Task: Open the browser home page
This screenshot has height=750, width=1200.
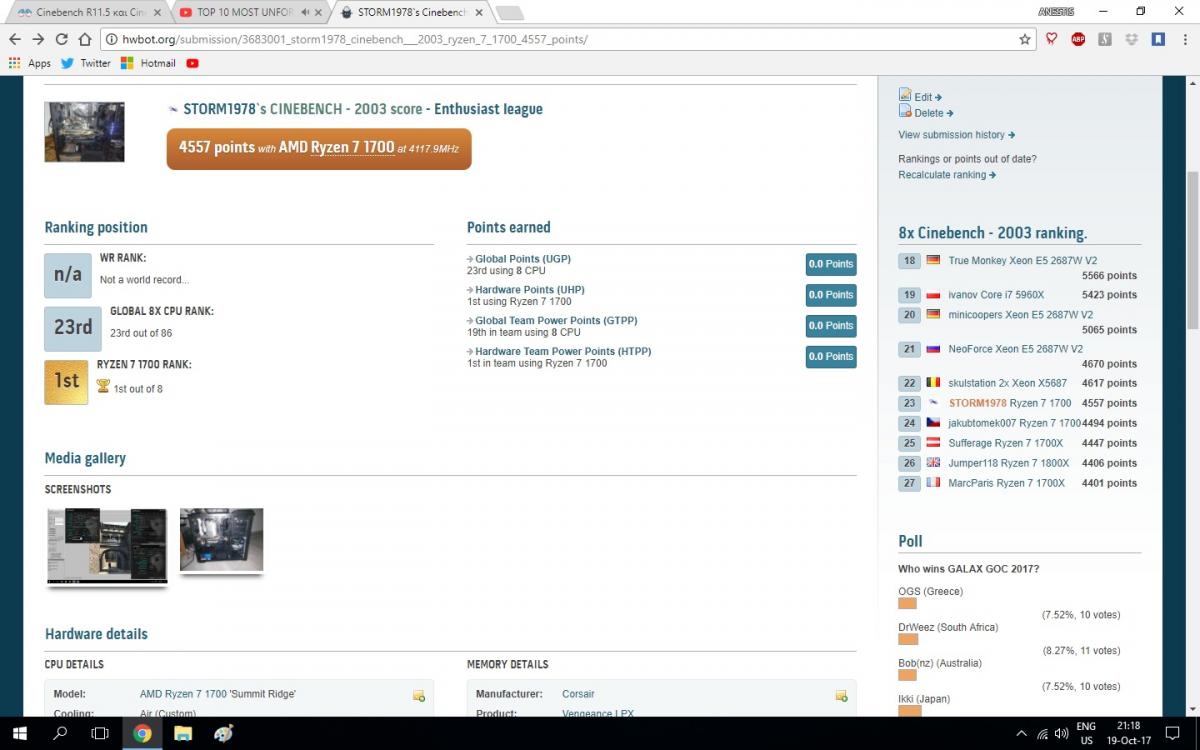Action: tap(84, 39)
